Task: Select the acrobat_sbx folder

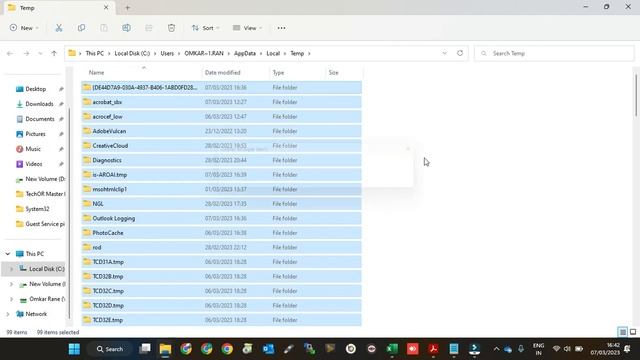Action: pyautogui.click(x=221, y=102)
